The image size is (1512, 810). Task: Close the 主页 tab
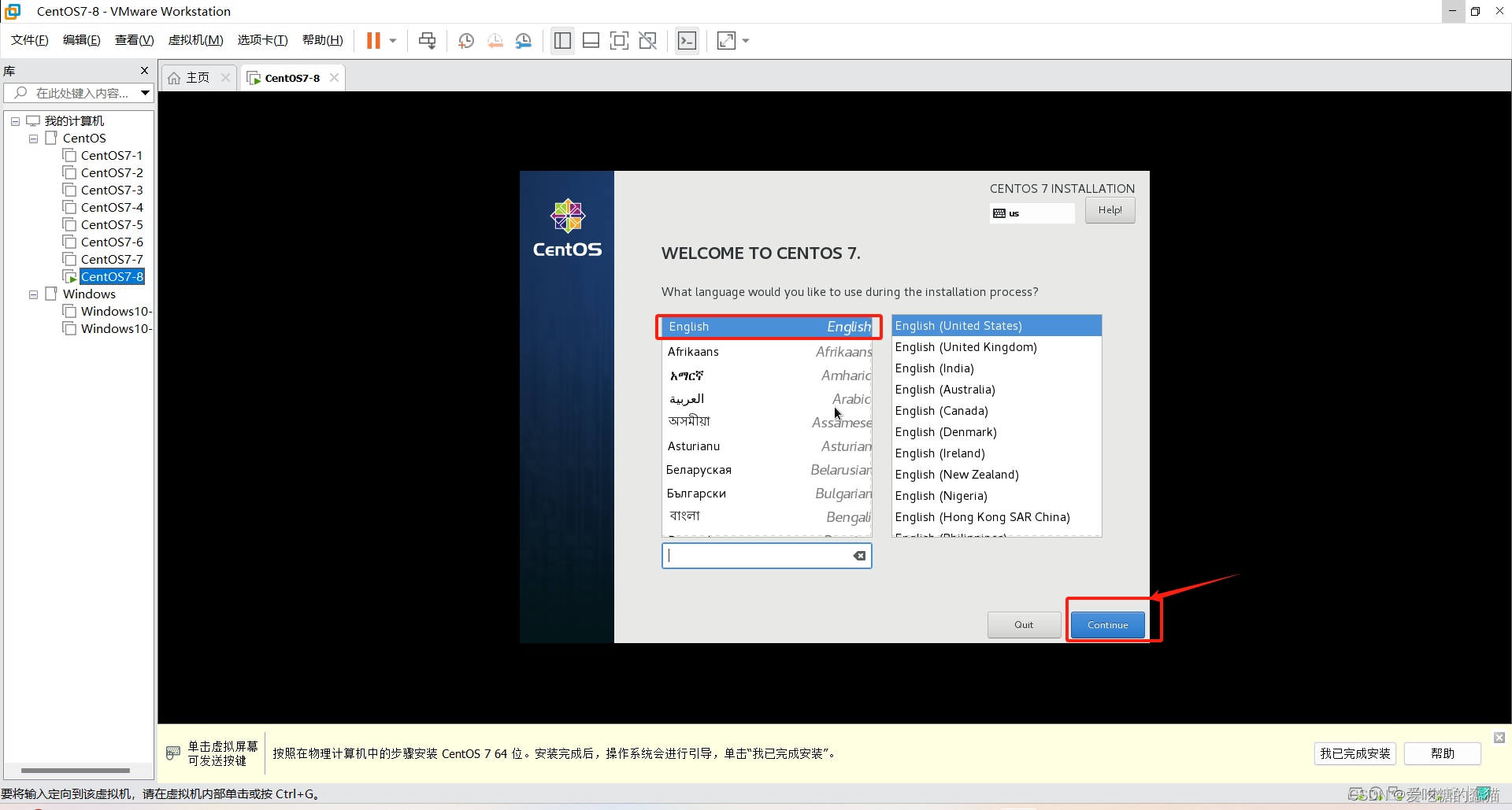pyautogui.click(x=226, y=77)
